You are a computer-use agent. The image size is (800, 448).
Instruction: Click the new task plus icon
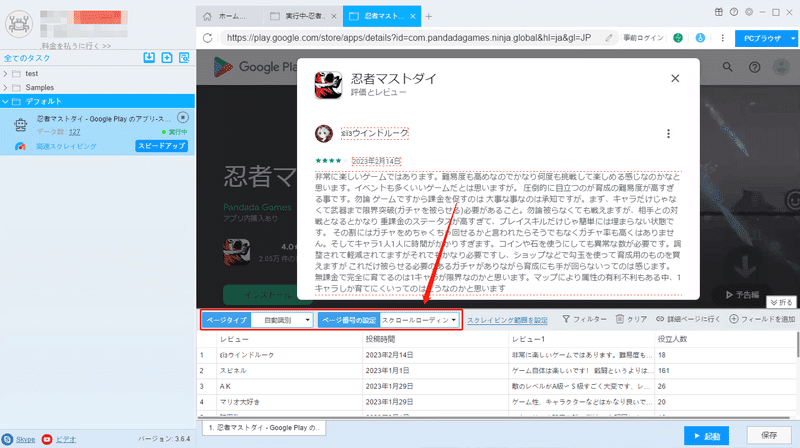click(x=167, y=58)
